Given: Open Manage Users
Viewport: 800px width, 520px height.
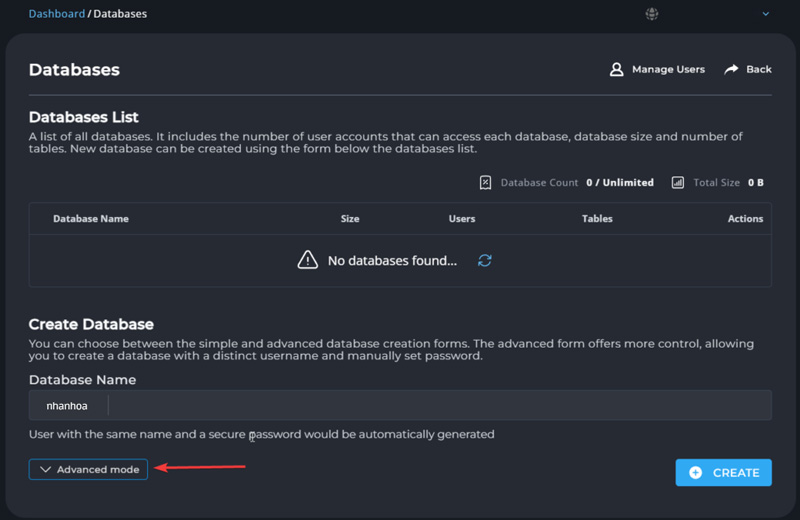Looking at the screenshot, I should pos(657,69).
